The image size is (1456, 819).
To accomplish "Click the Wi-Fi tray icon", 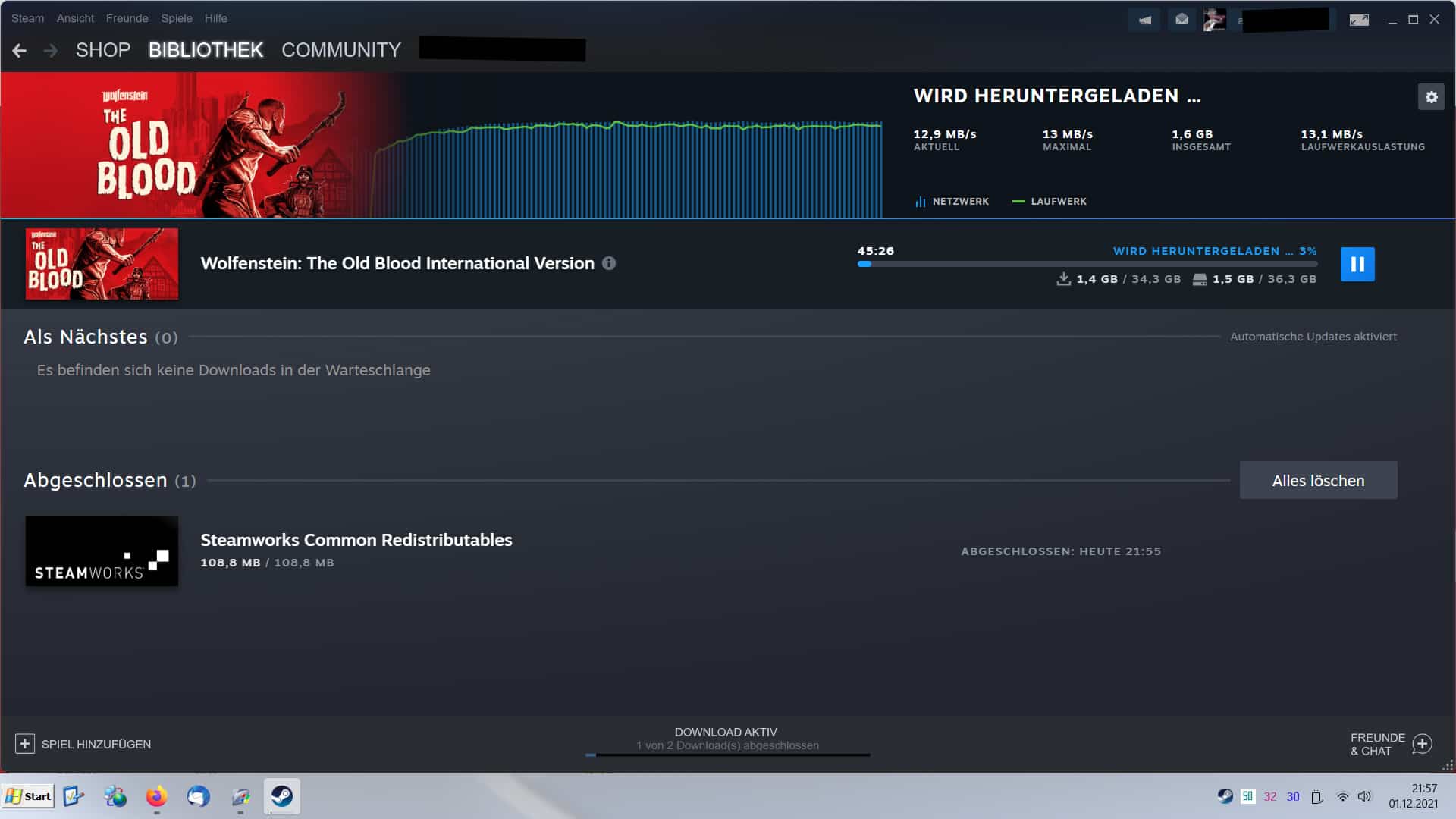I will pyautogui.click(x=1342, y=796).
